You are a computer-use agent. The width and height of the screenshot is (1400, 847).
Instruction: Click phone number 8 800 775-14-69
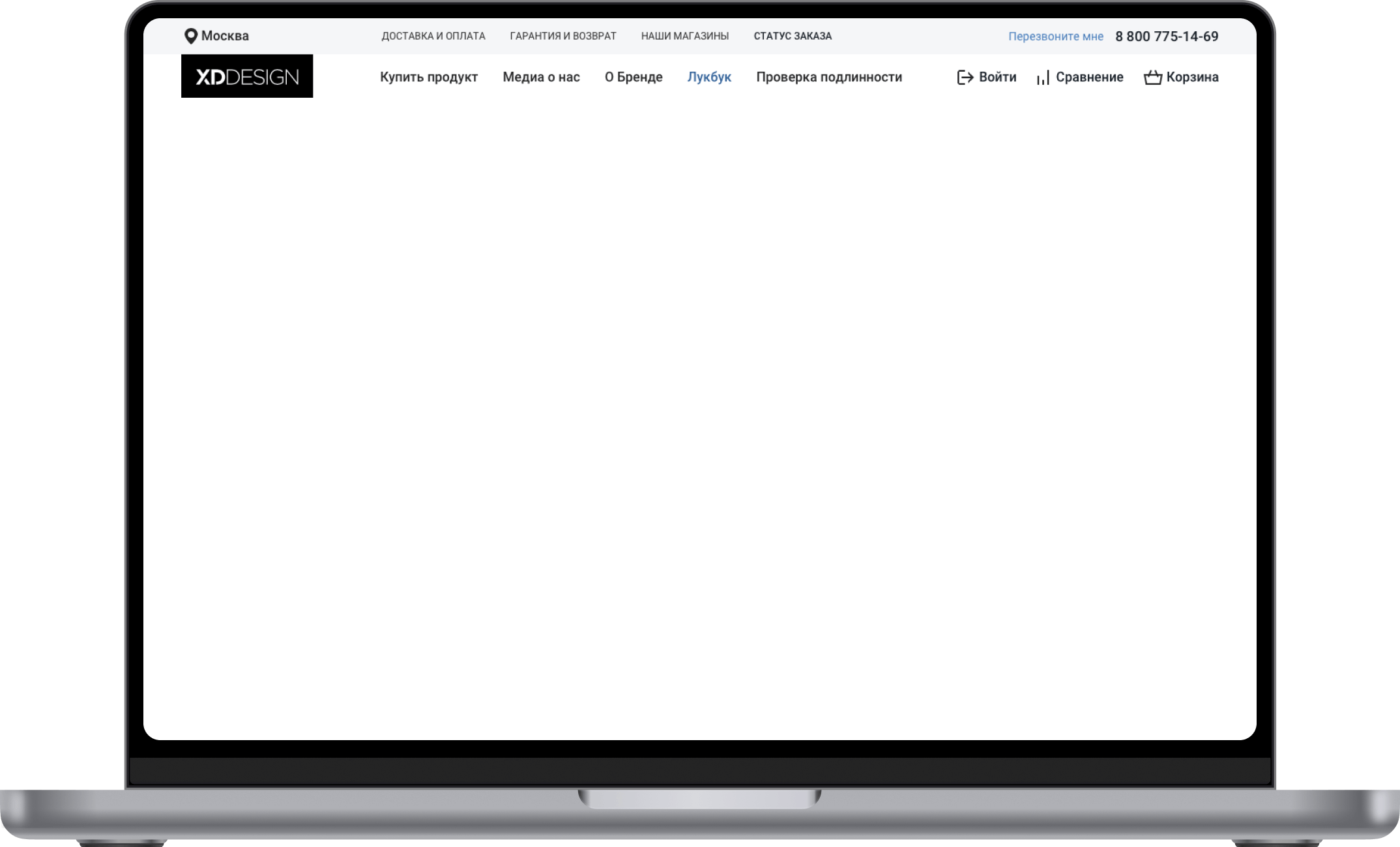coord(1167,36)
